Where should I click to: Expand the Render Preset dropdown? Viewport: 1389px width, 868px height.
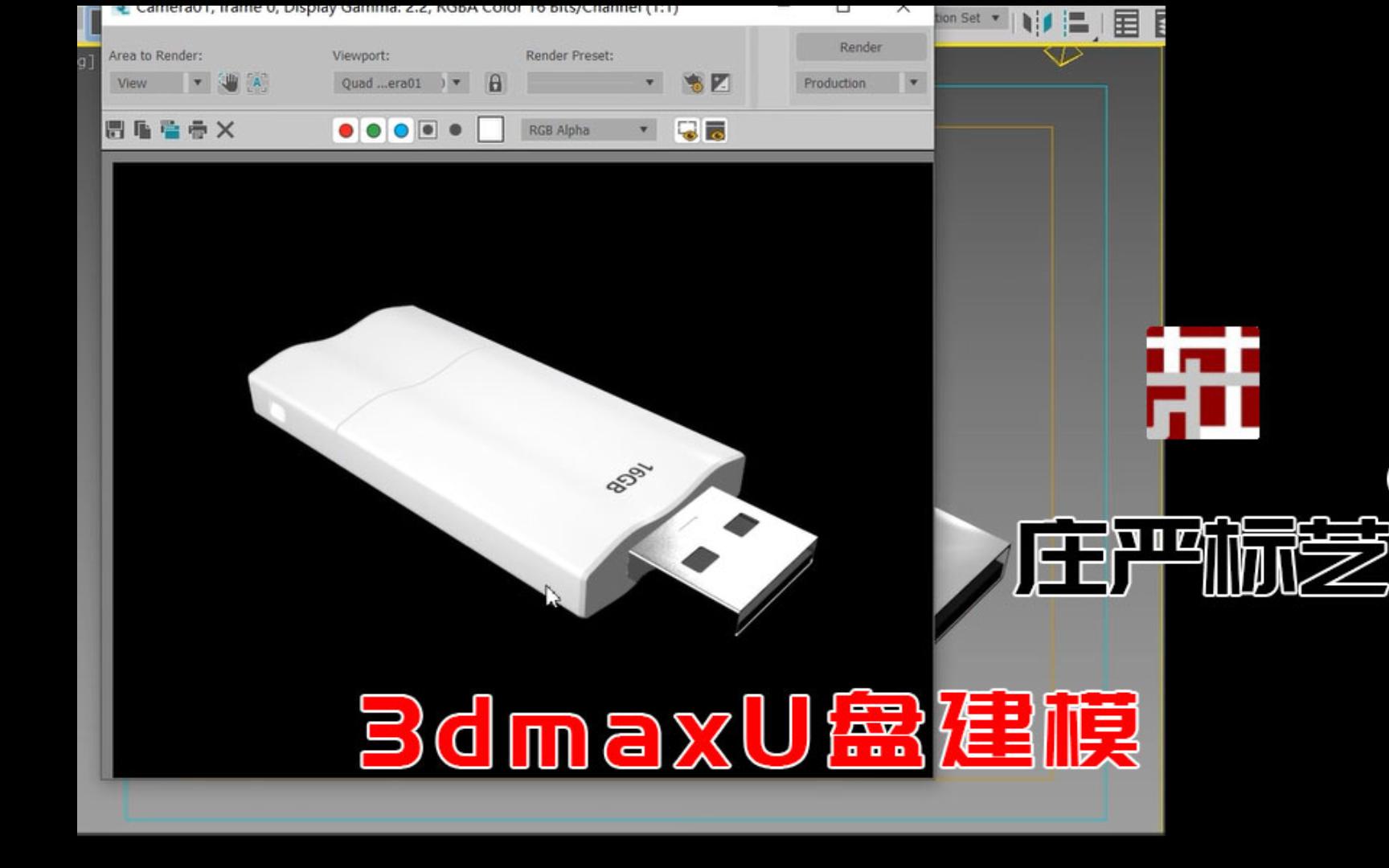648,82
